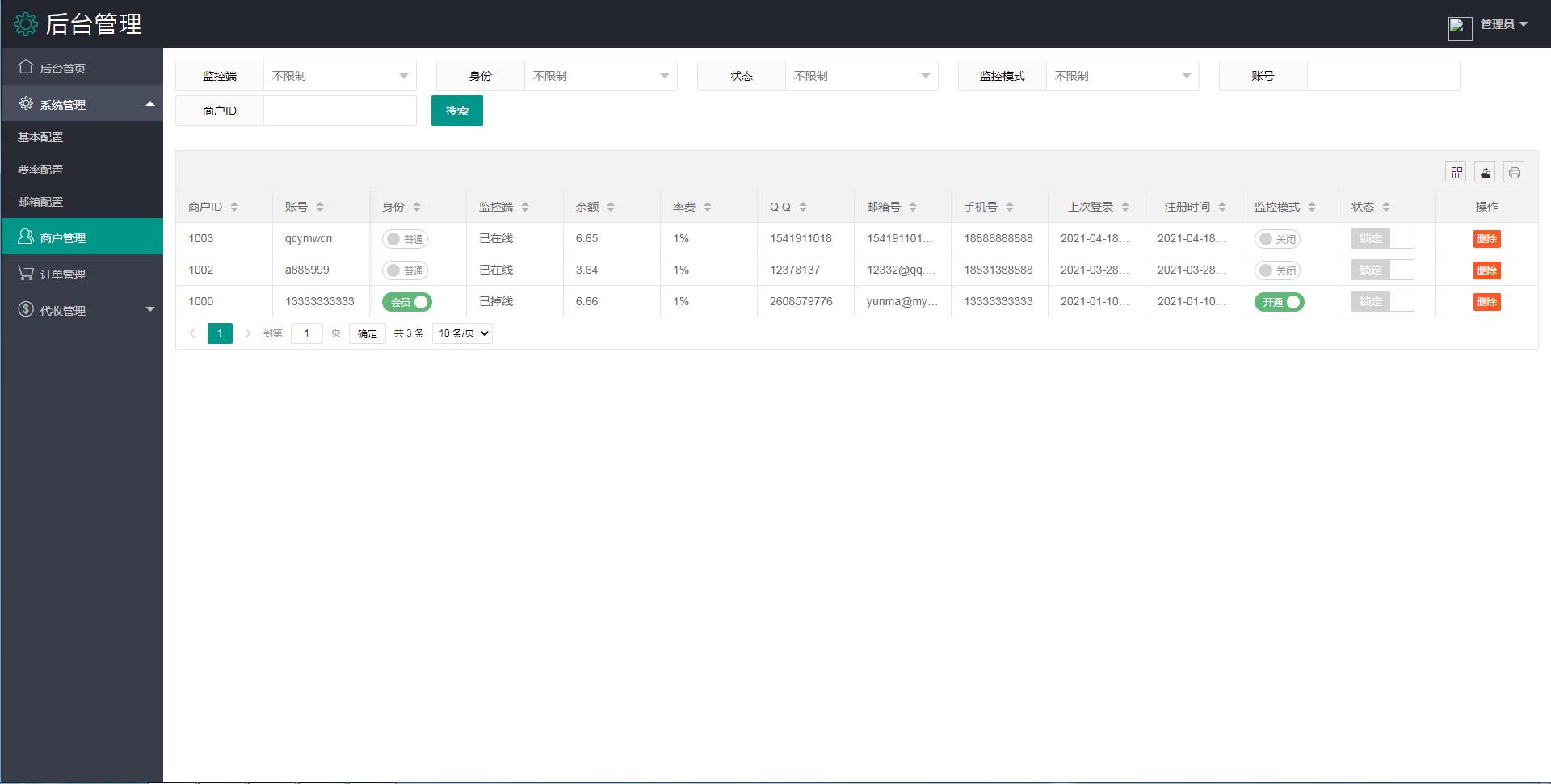Delete merchant 1002 with 删除 button
Viewport: 1551px width, 784px height.
pos(1486,270)
